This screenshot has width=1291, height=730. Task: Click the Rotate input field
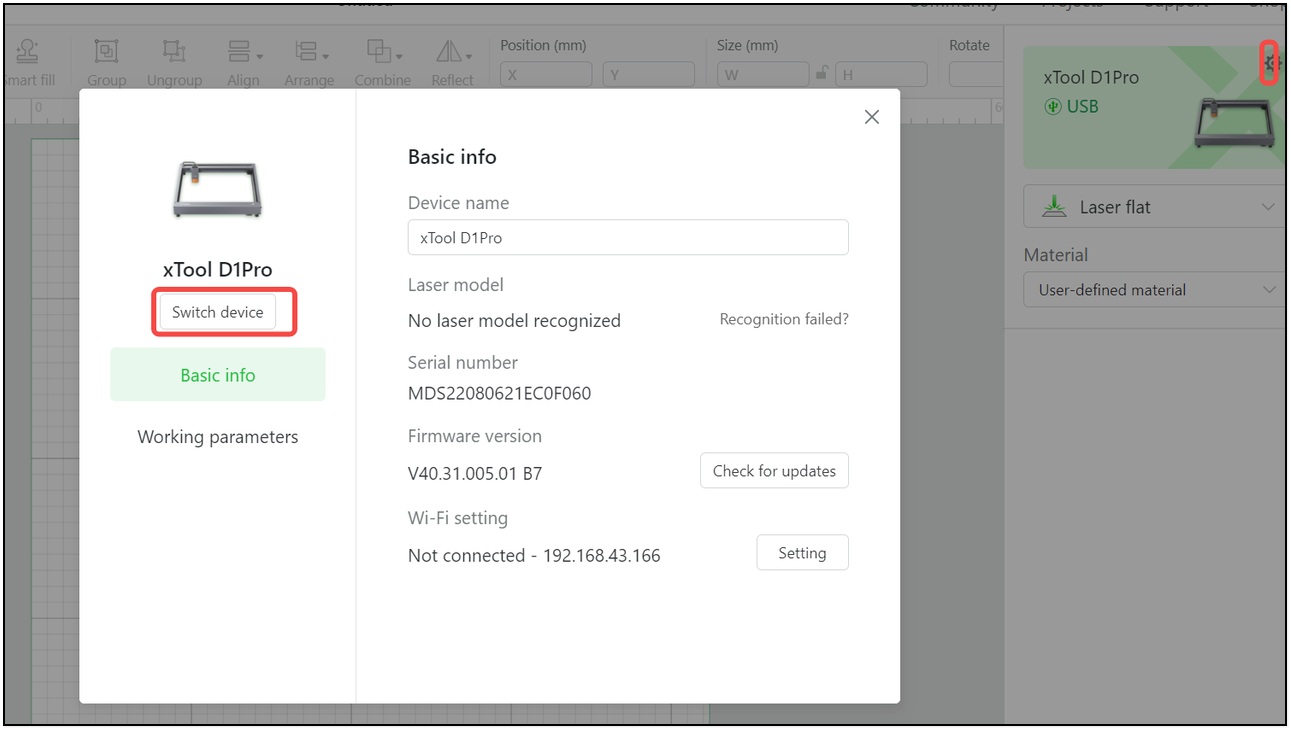pos(975,74)
